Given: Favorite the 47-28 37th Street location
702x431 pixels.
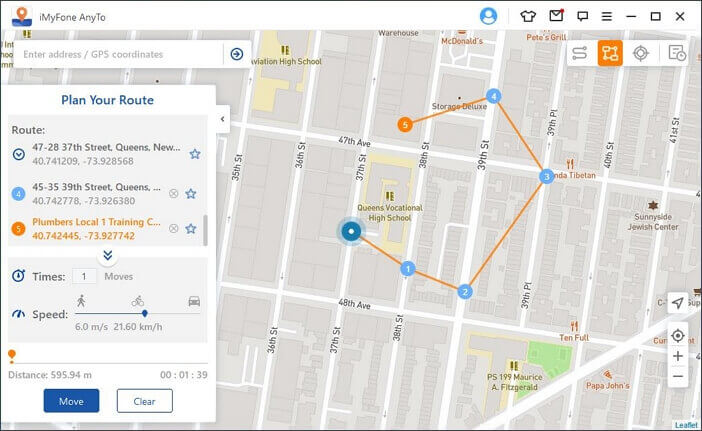Looking at the screenshot, I should point(195,154).
